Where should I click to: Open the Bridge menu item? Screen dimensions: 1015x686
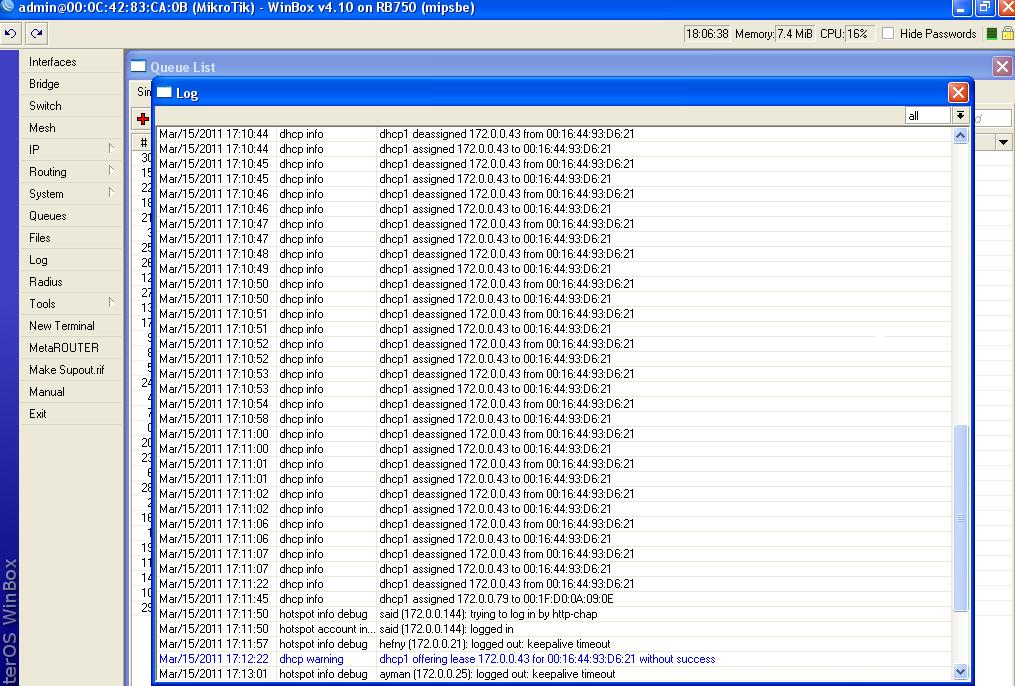coord(71,83)
